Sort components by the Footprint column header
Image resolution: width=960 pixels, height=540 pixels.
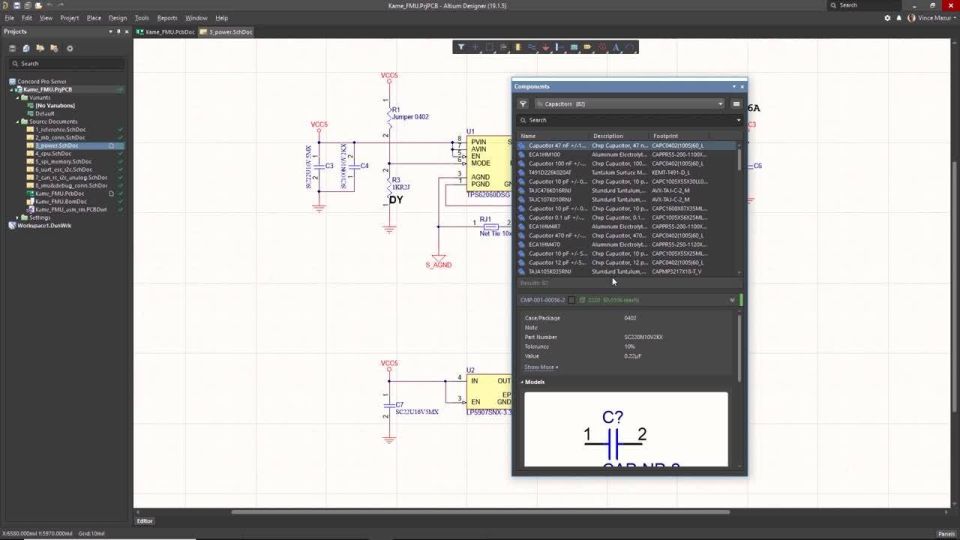(666, 136)
